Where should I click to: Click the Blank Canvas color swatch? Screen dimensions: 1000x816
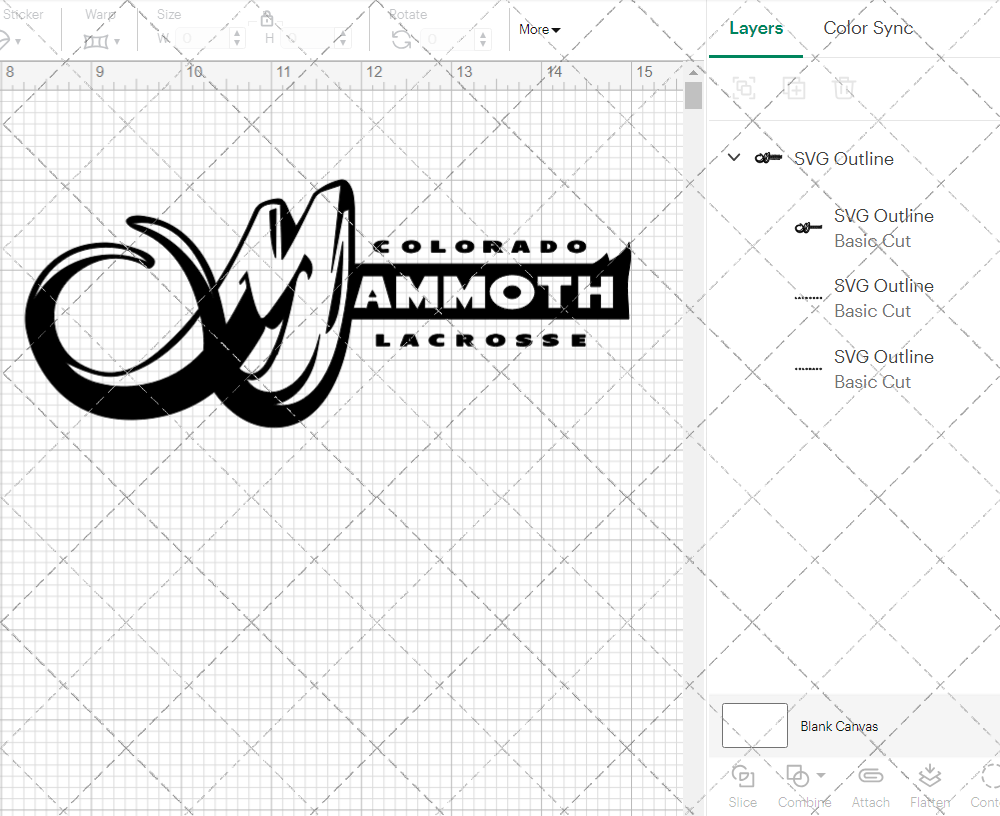point(754,726)
